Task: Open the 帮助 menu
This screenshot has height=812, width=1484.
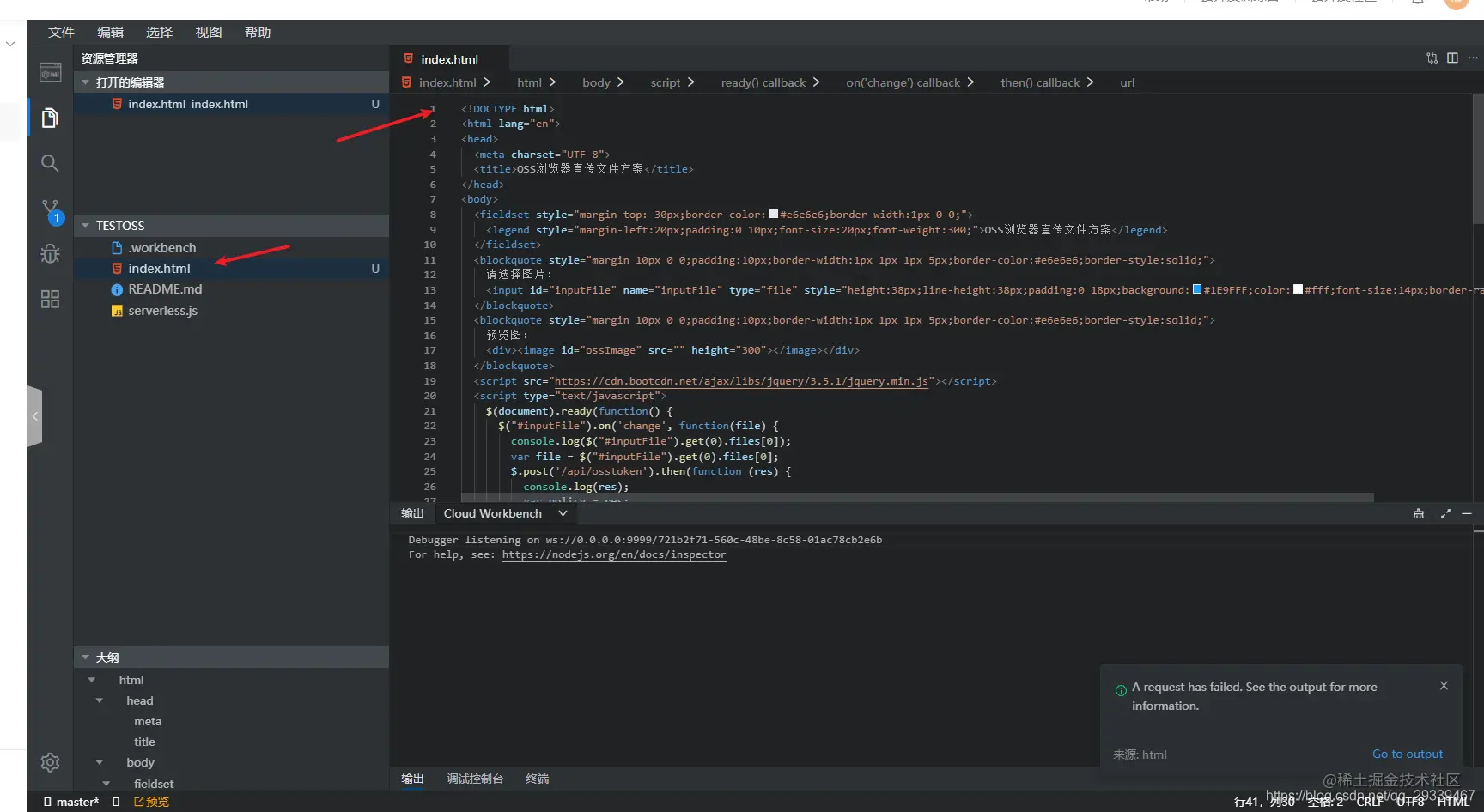Action: [x=257, y=32]
